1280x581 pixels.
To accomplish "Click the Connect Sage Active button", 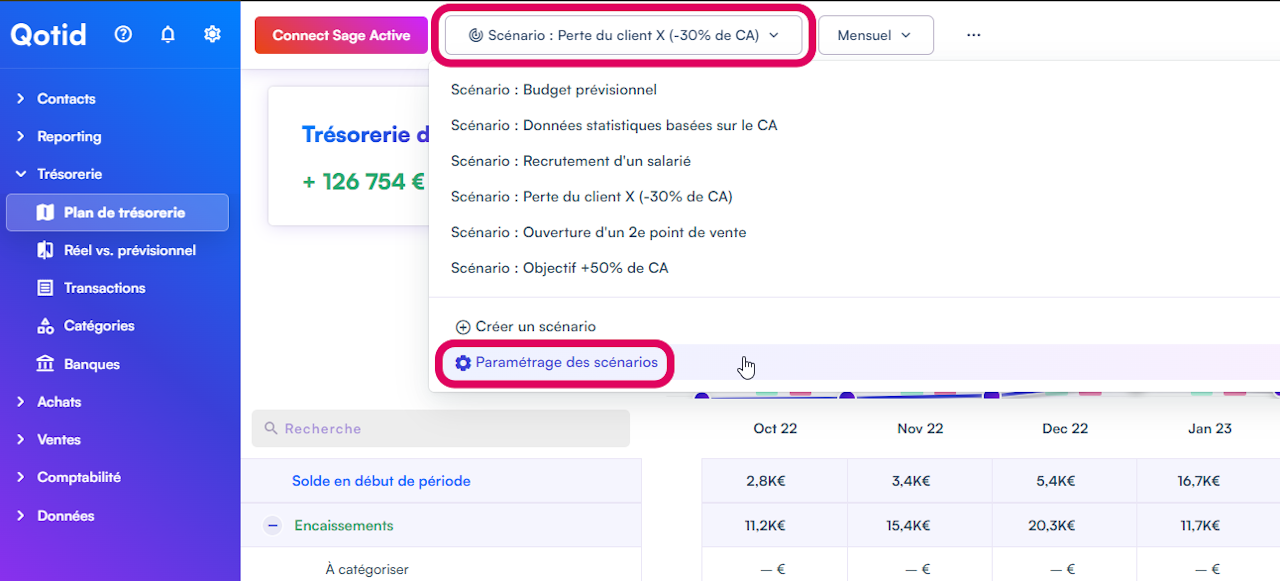I will tap(341, 35).
